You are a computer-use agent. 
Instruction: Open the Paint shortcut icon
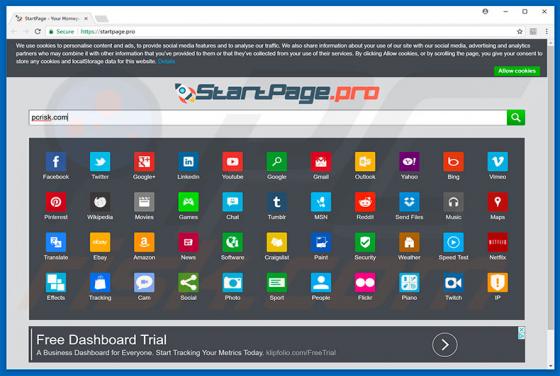(321, 242)
